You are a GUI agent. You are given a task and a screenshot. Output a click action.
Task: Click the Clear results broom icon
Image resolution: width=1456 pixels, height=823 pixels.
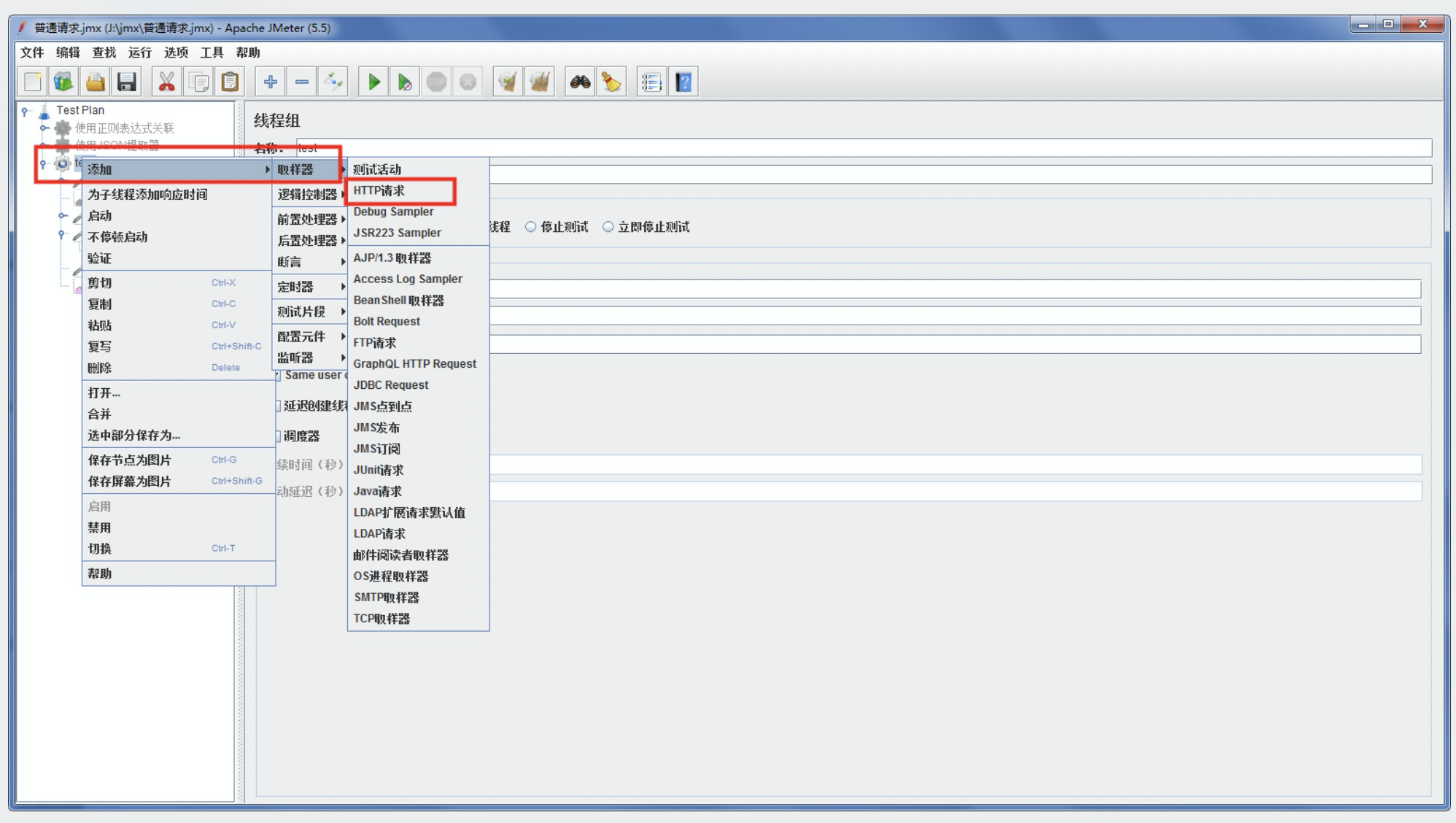pos(508,82)
